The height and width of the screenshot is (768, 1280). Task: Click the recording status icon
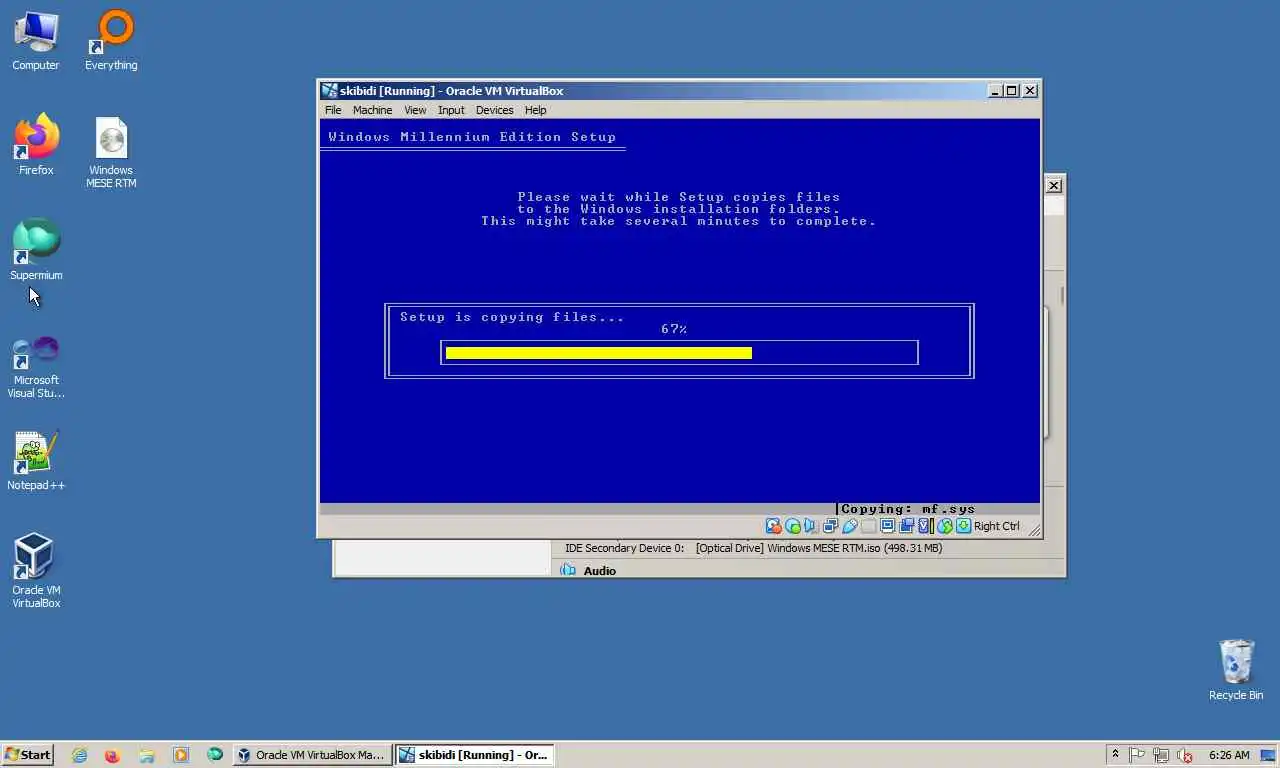click(906, 526)
